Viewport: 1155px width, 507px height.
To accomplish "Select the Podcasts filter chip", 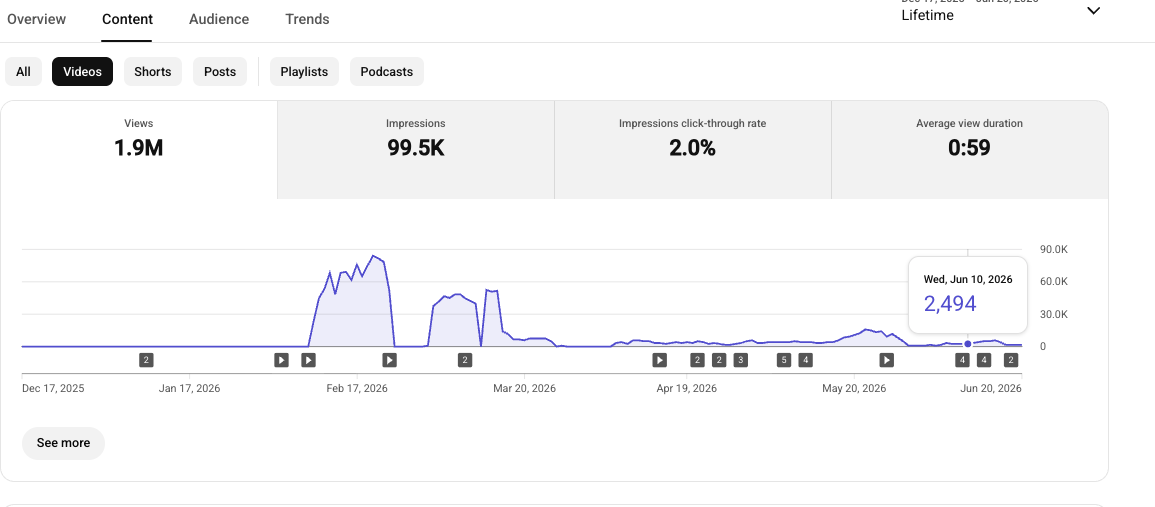I will tap(387, 71).
